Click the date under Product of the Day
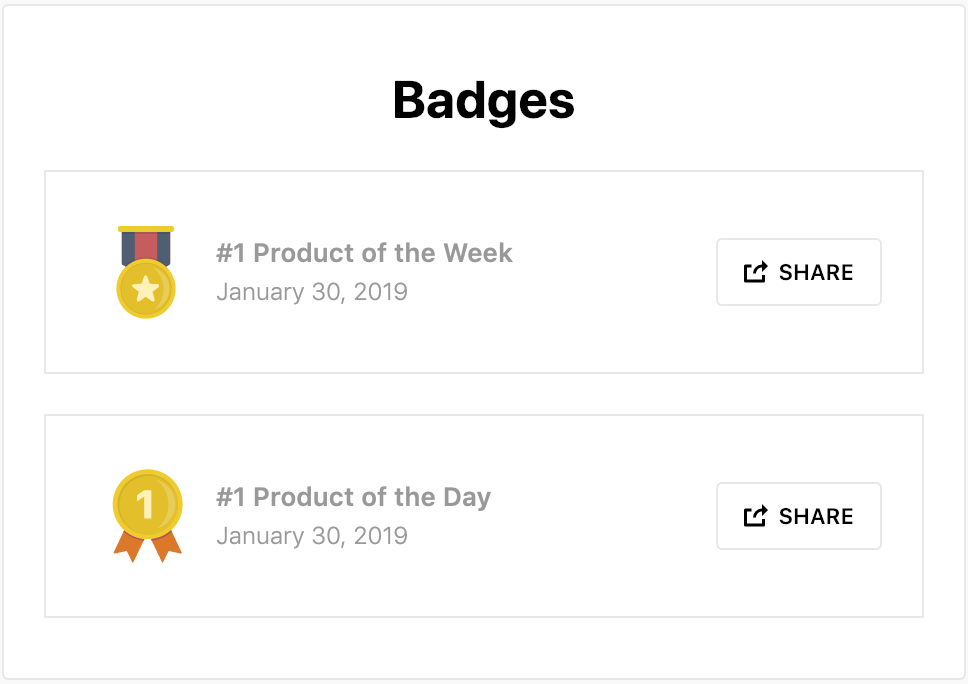Image resolution: width=968 pixels, height=684 pixels. coord(312,536)
